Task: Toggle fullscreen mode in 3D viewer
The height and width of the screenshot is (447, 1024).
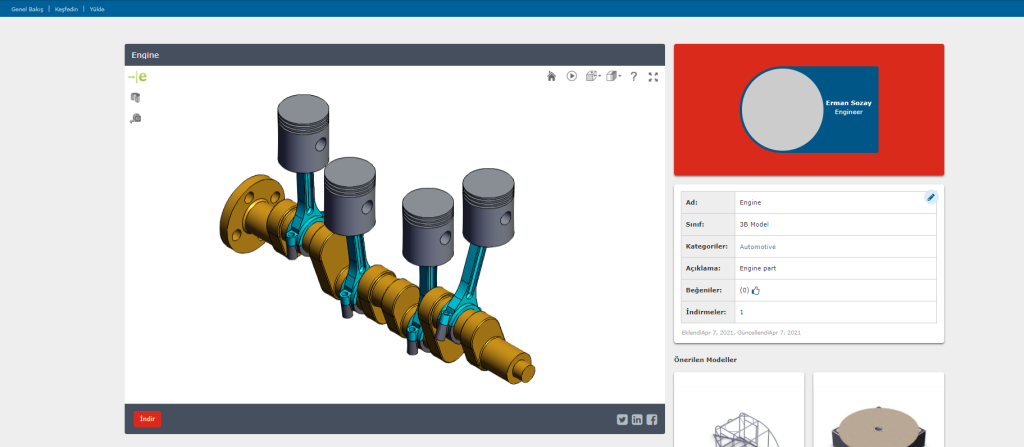Action: click(x=653, y=76)
